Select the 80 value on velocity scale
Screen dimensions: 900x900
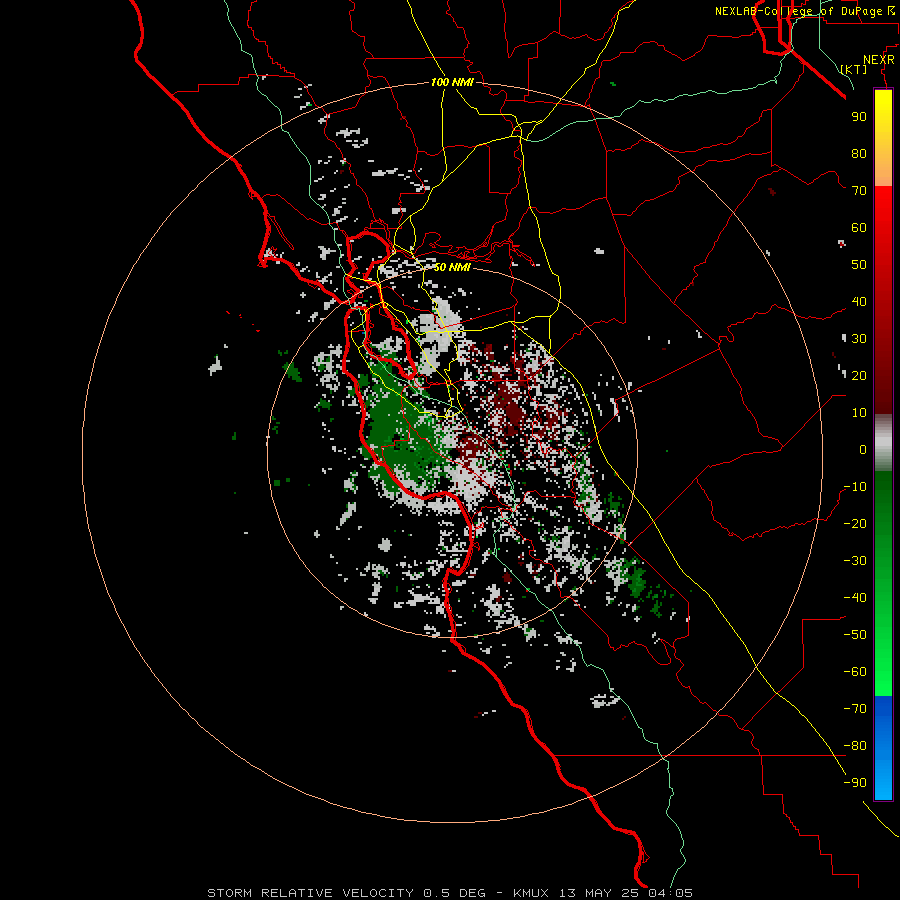pos(859,153)
